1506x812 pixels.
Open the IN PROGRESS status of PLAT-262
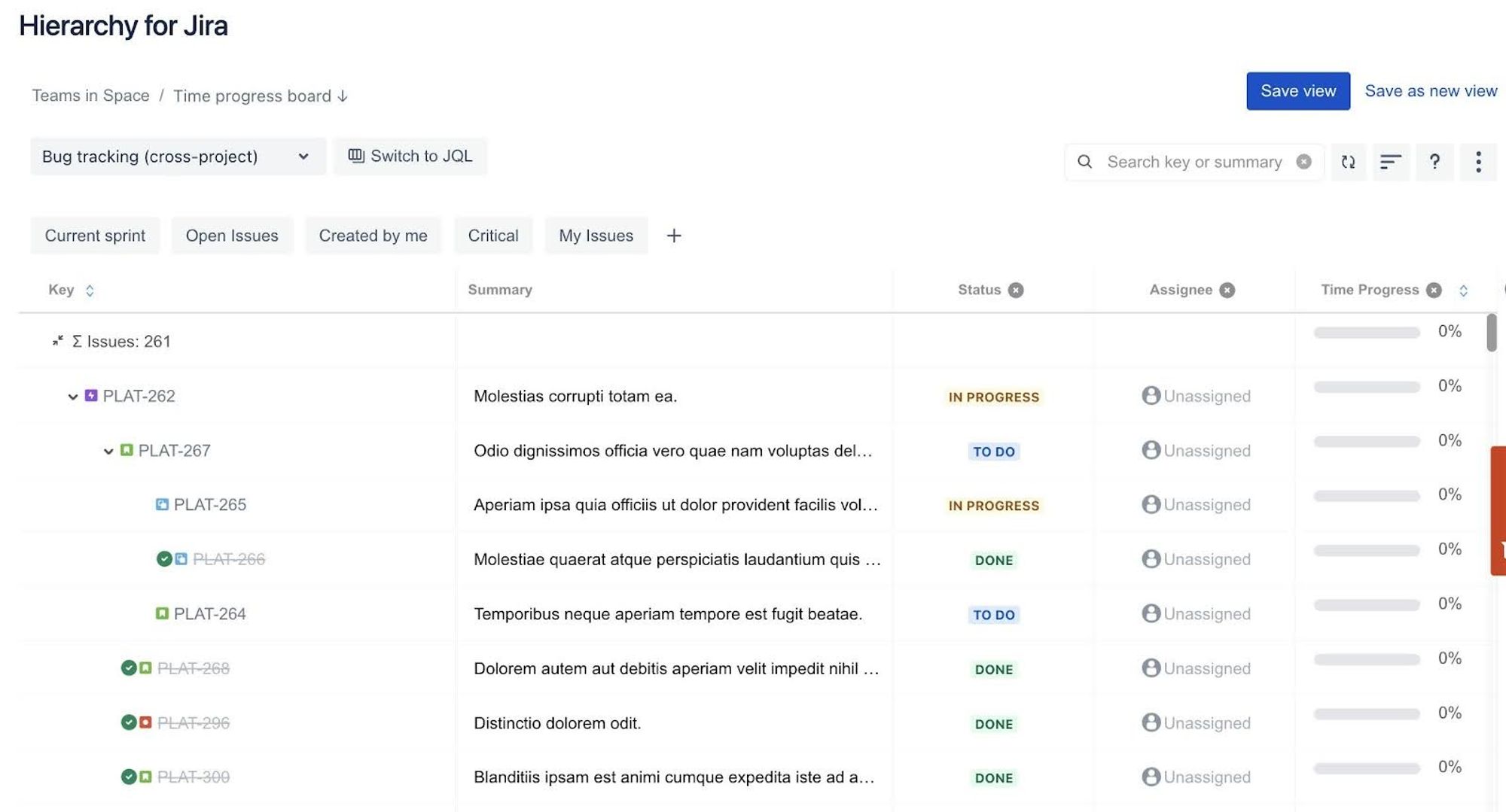click(x=993, y=397)
